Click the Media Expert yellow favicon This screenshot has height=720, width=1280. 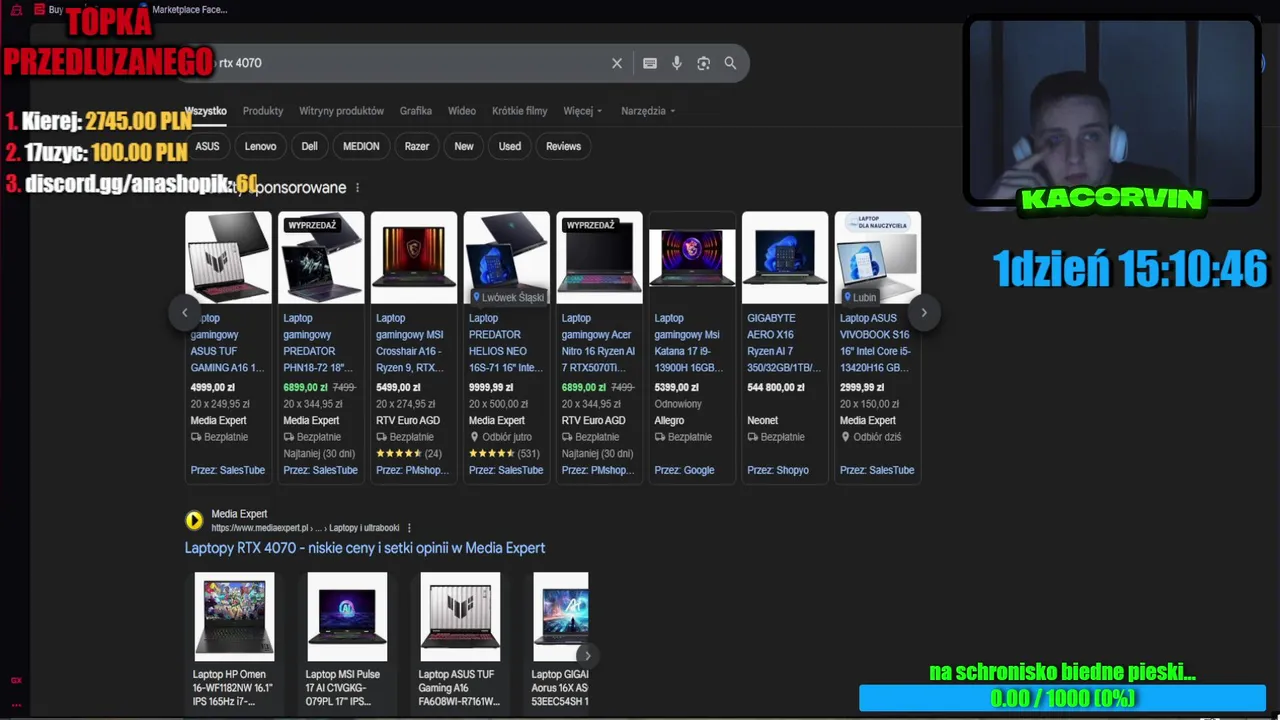(194, 520)
